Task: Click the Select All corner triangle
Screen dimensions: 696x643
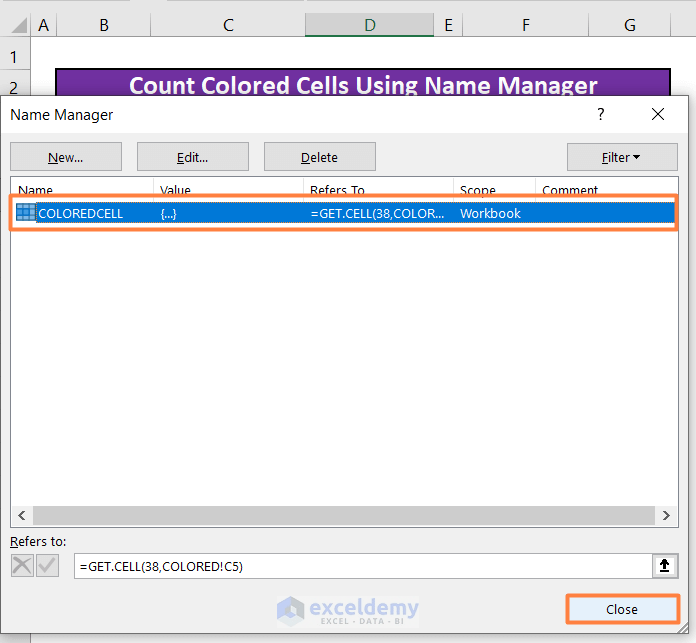Action: coord(19,25)
